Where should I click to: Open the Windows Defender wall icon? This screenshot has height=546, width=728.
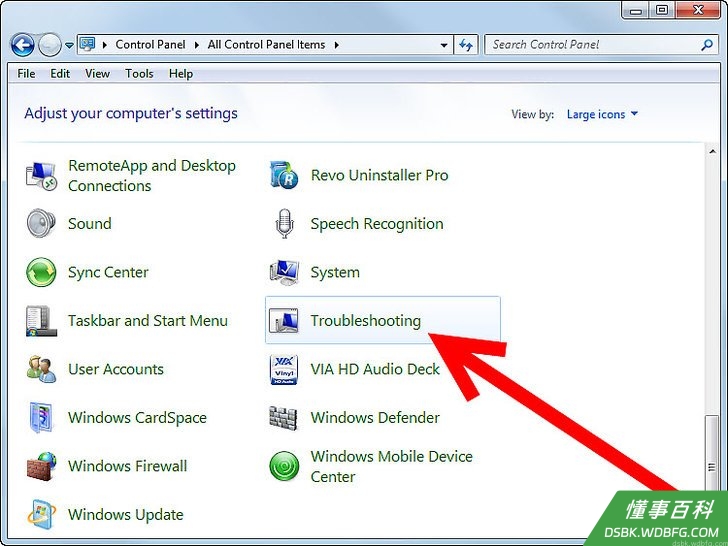[x=283, y=418]
